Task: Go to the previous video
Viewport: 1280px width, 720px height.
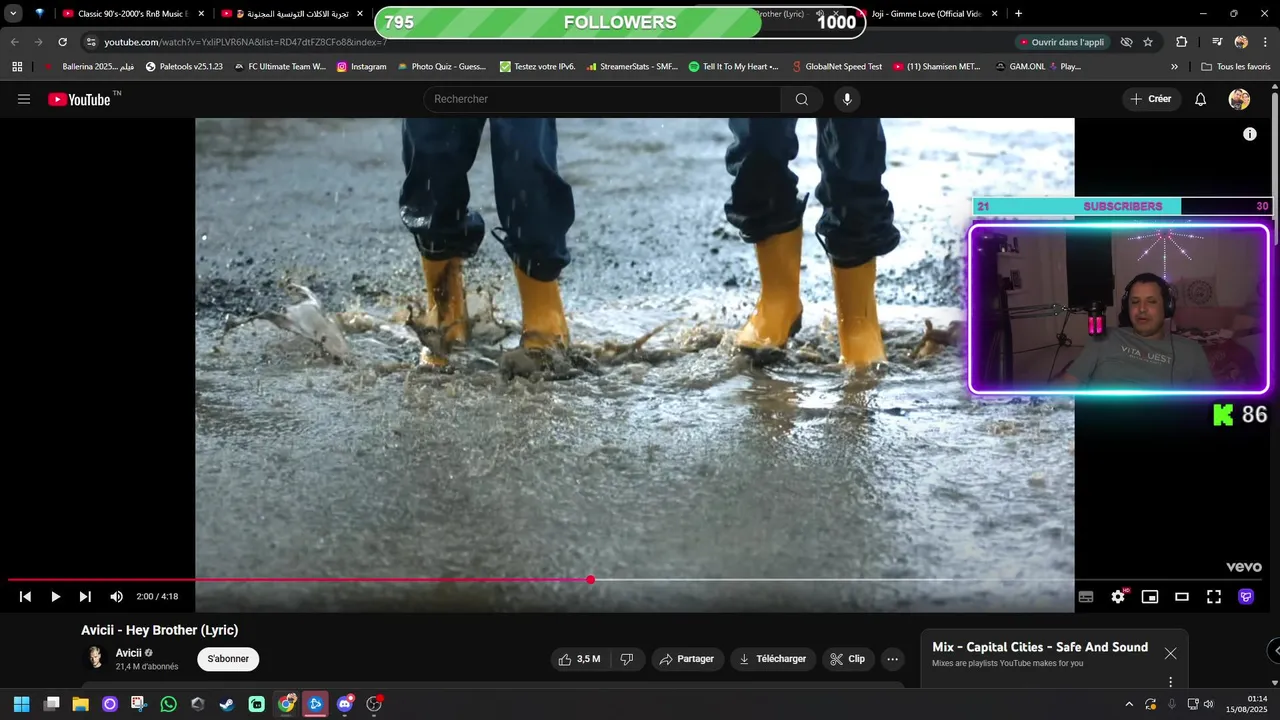Action: (x=25, y=597)
